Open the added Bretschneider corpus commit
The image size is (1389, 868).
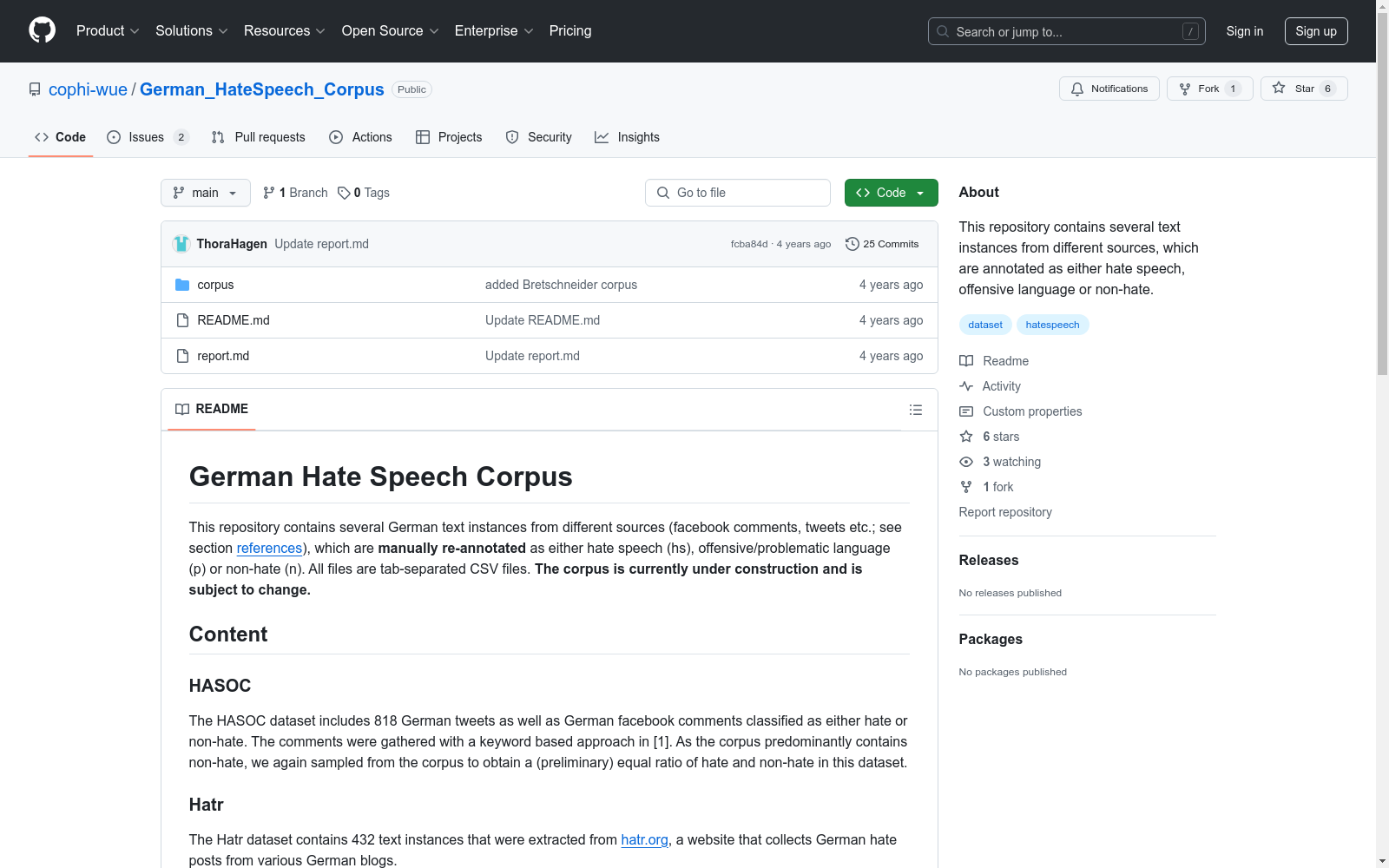(x=561, y=285)
